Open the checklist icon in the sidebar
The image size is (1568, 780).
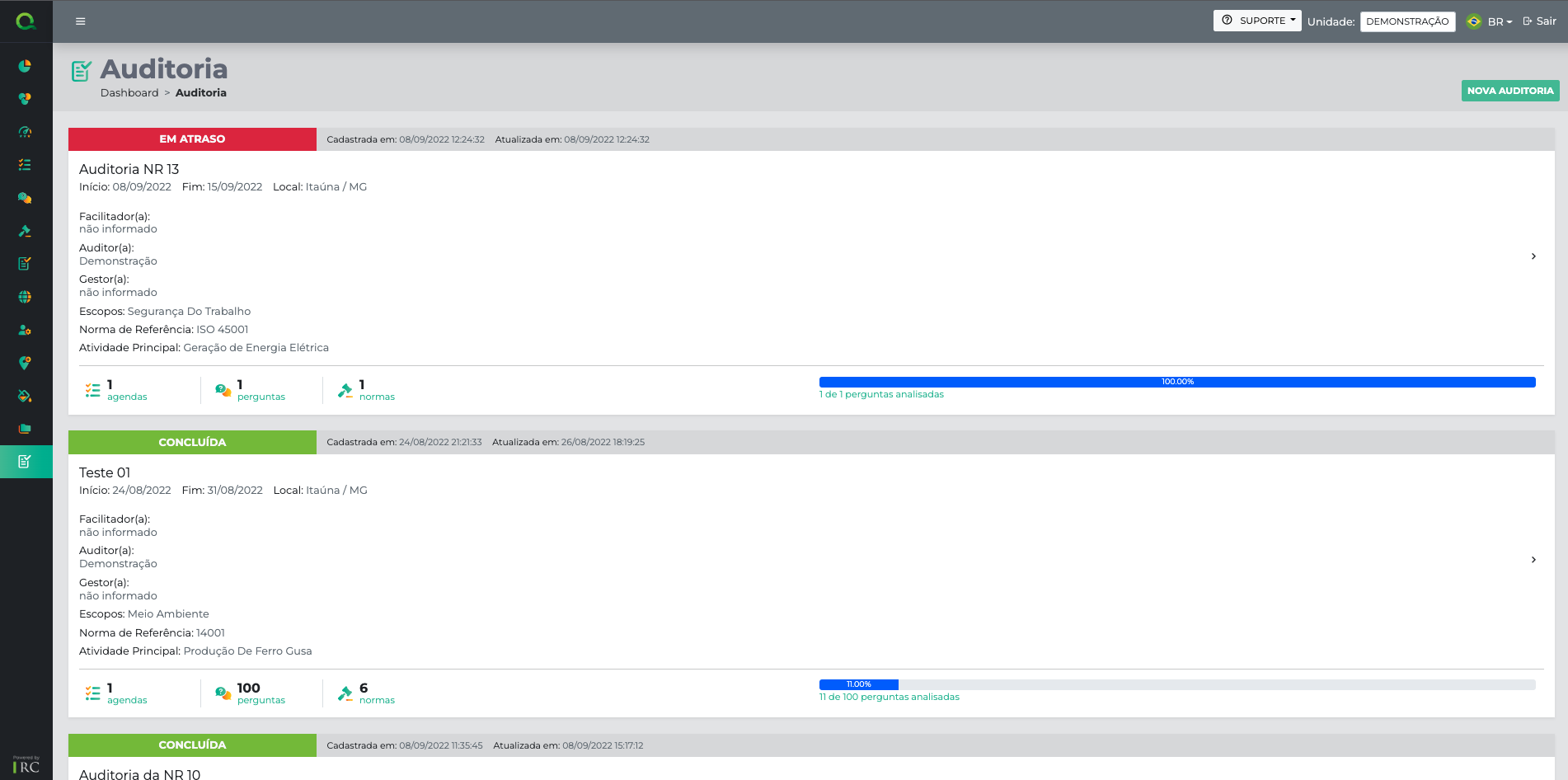25,165
